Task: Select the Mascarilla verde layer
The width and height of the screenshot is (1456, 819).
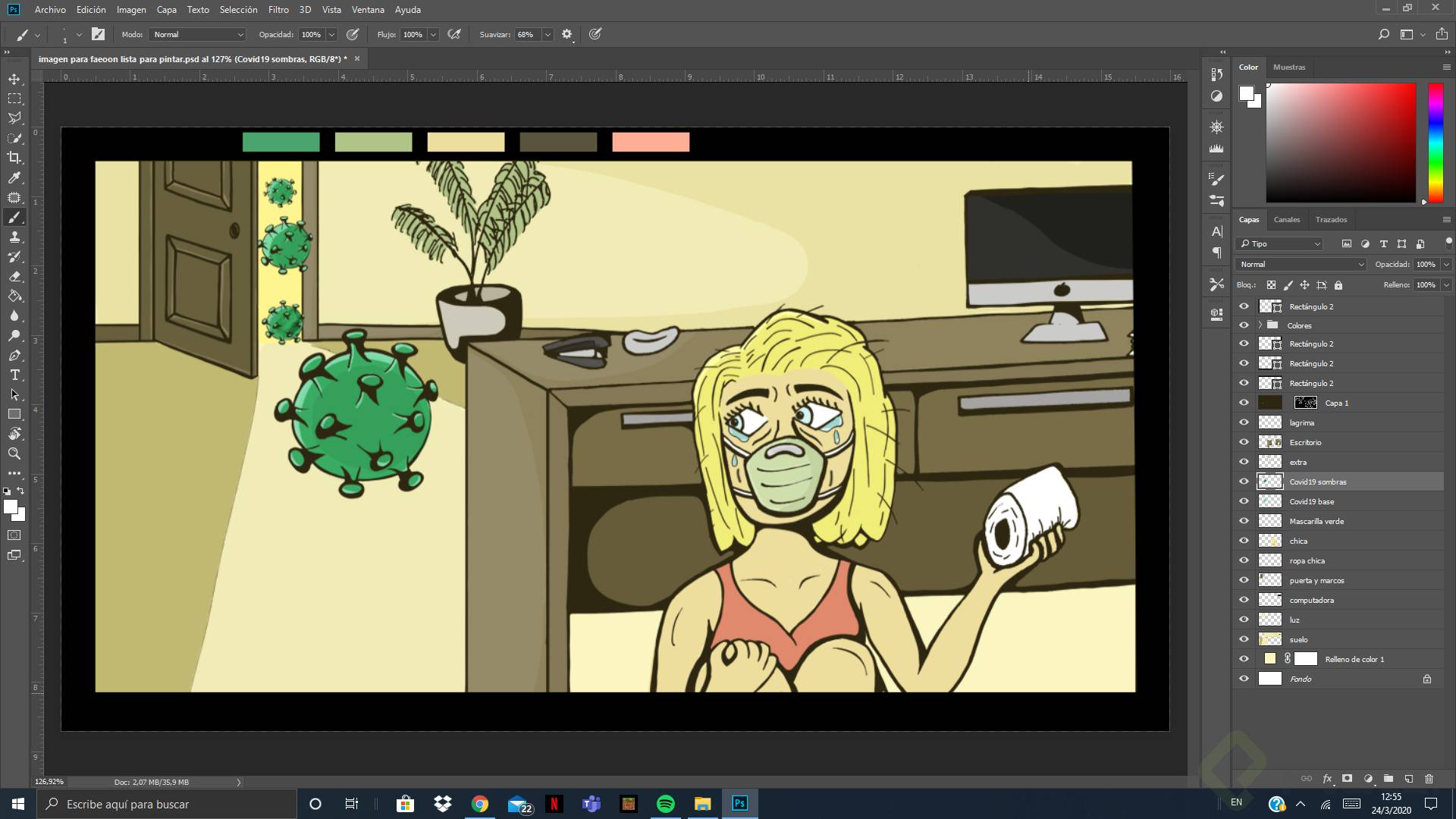Action: (x=1316, y=521)
